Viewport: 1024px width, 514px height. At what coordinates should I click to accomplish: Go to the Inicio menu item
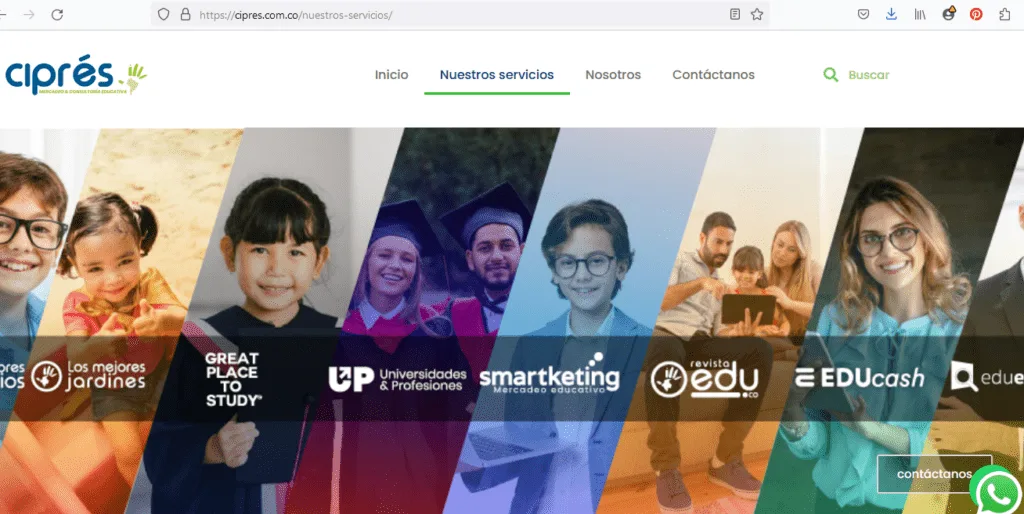point(391,74)
